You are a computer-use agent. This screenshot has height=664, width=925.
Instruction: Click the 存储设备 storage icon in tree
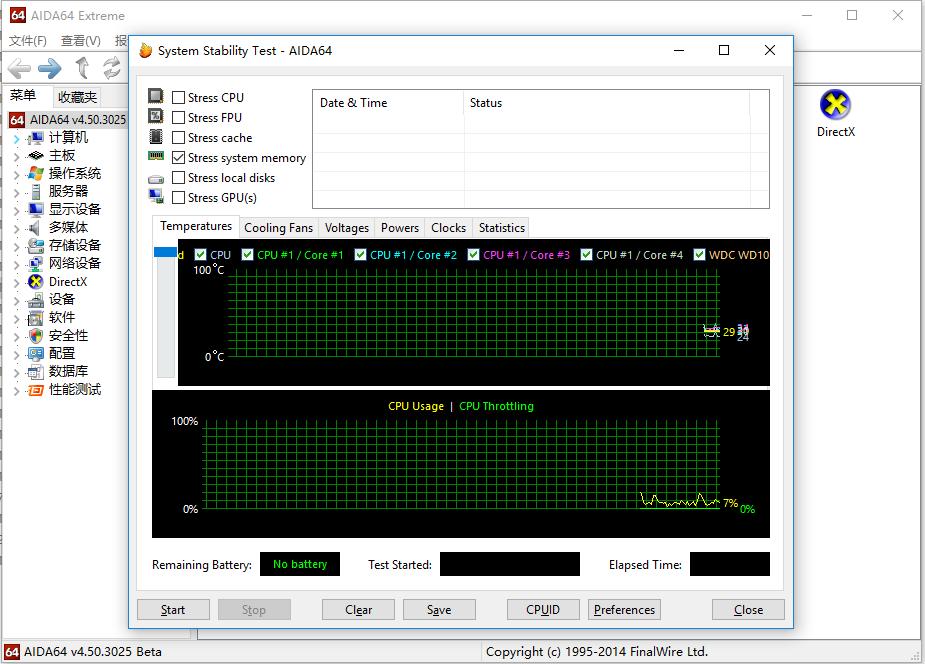35,245
